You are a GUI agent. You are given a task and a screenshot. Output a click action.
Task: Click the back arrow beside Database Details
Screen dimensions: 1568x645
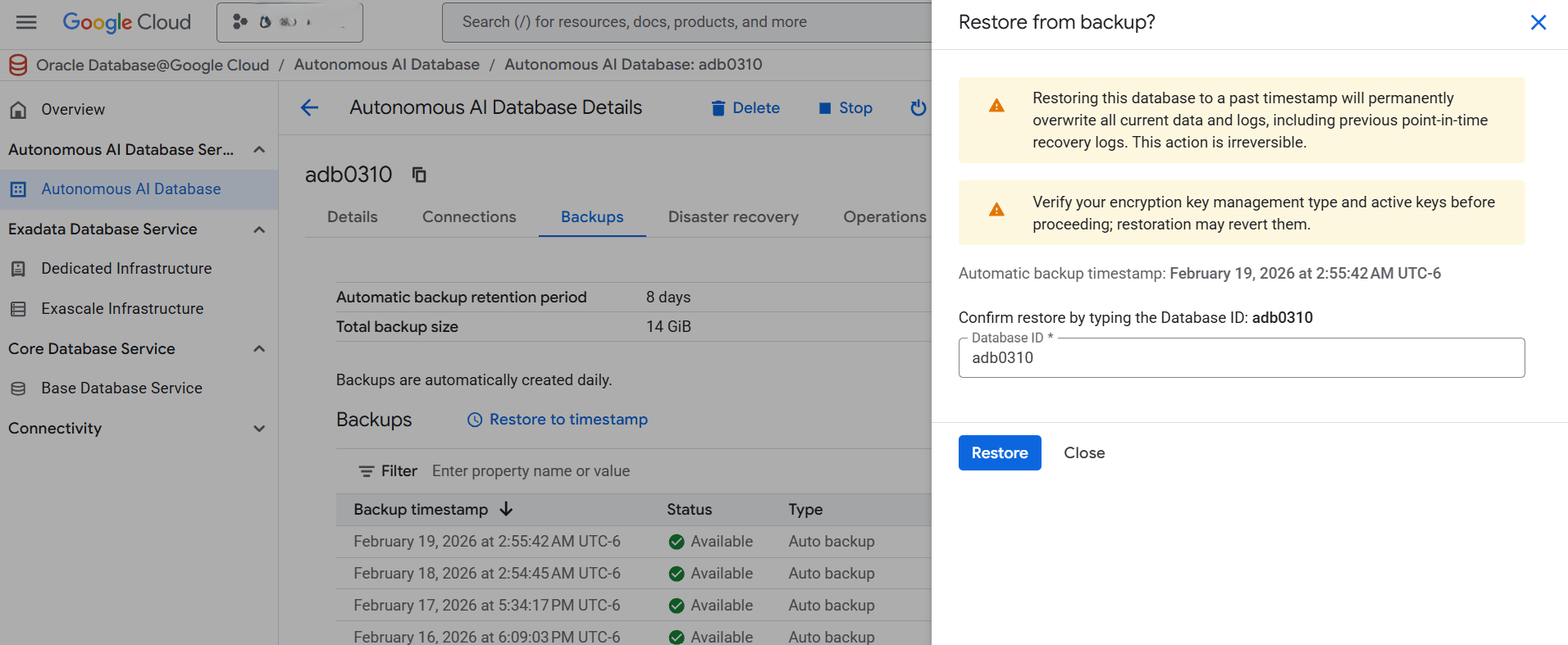[309, 108]
